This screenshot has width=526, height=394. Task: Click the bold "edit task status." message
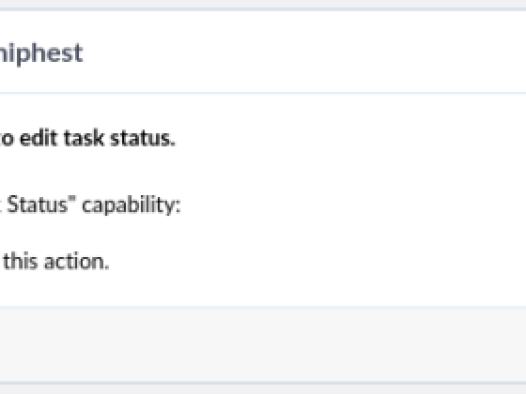(97, 138)
